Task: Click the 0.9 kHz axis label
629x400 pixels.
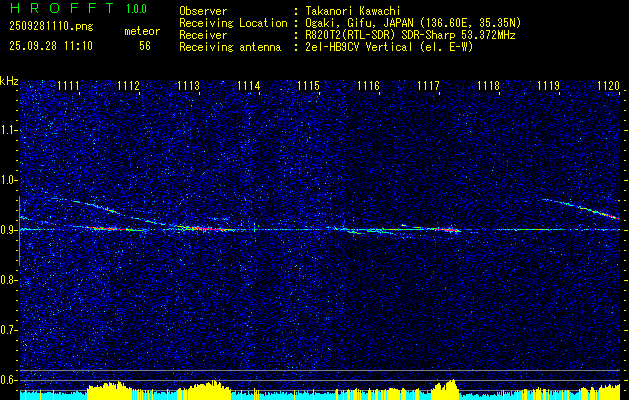Action: click(7, 230)
